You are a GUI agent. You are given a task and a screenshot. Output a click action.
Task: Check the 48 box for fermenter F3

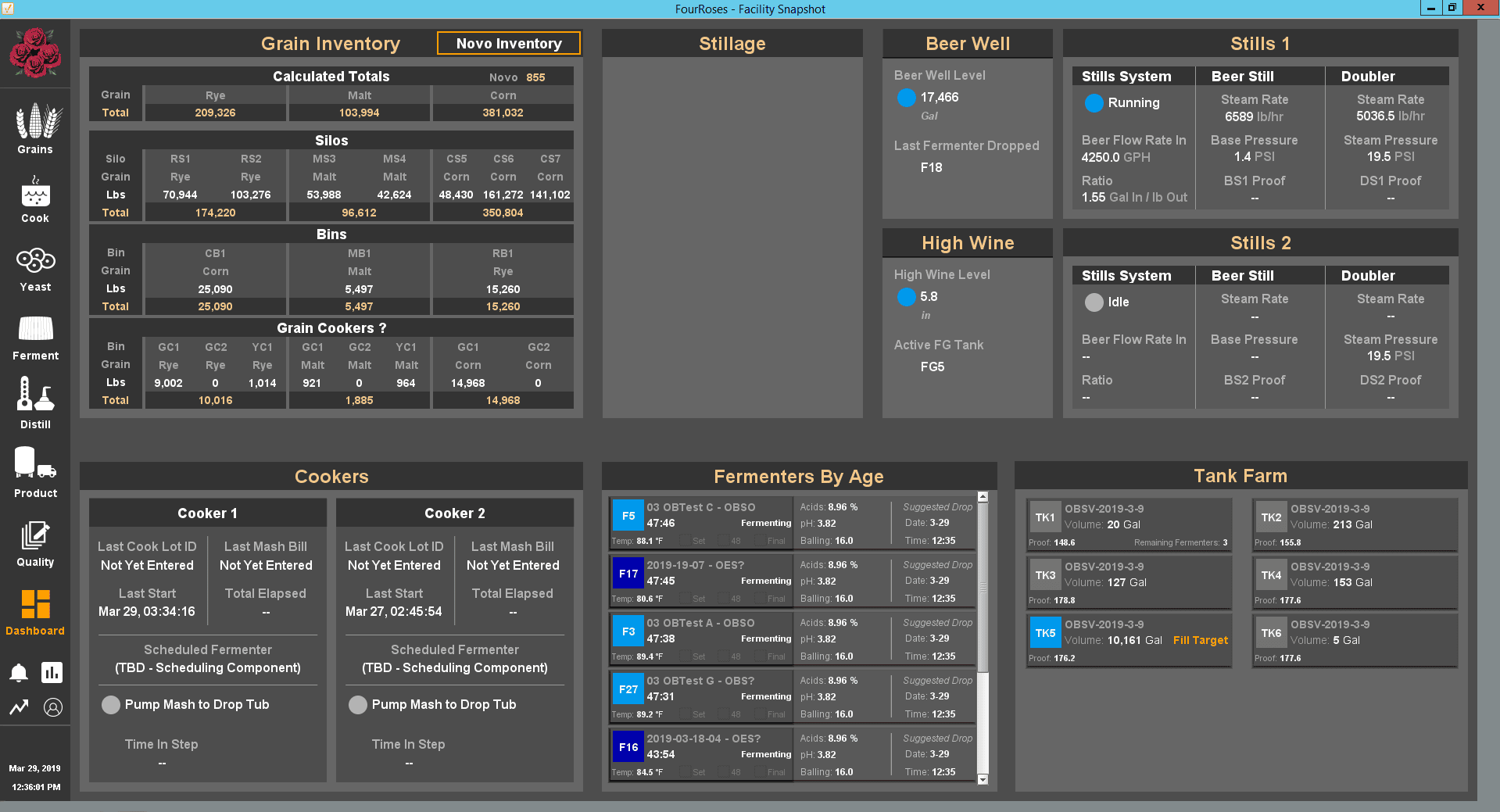723,656
